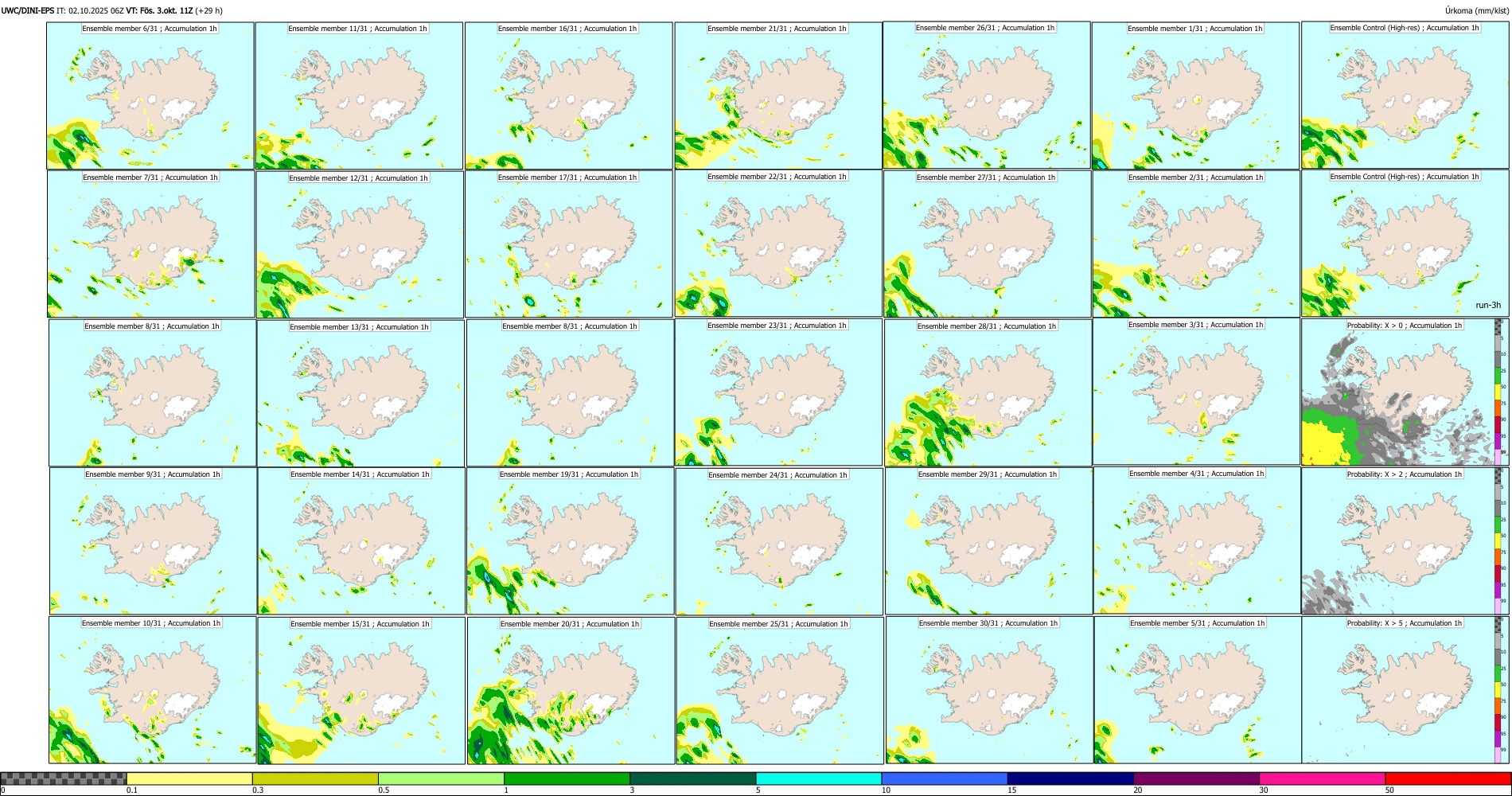The height and width of the screenshot is (796, 1512).
Task: Open the Ensemble member 28/31 map
Action: click(988, 393)
